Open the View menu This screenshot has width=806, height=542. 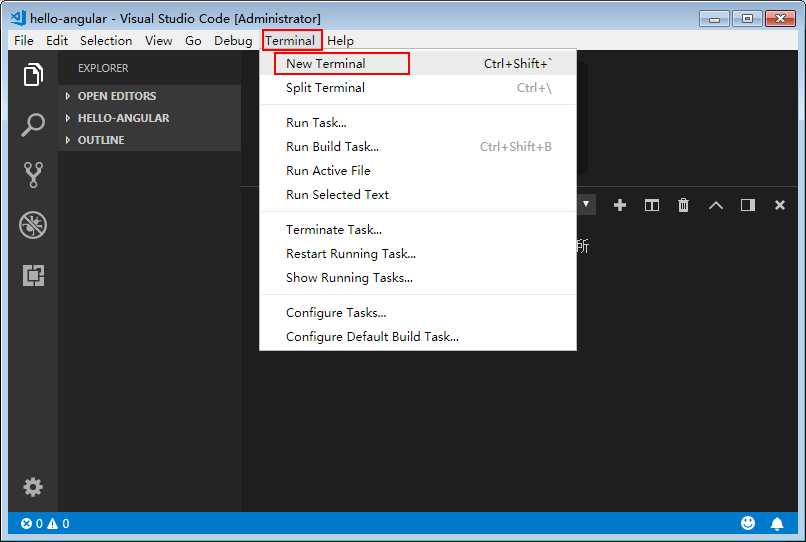[158, 41]
